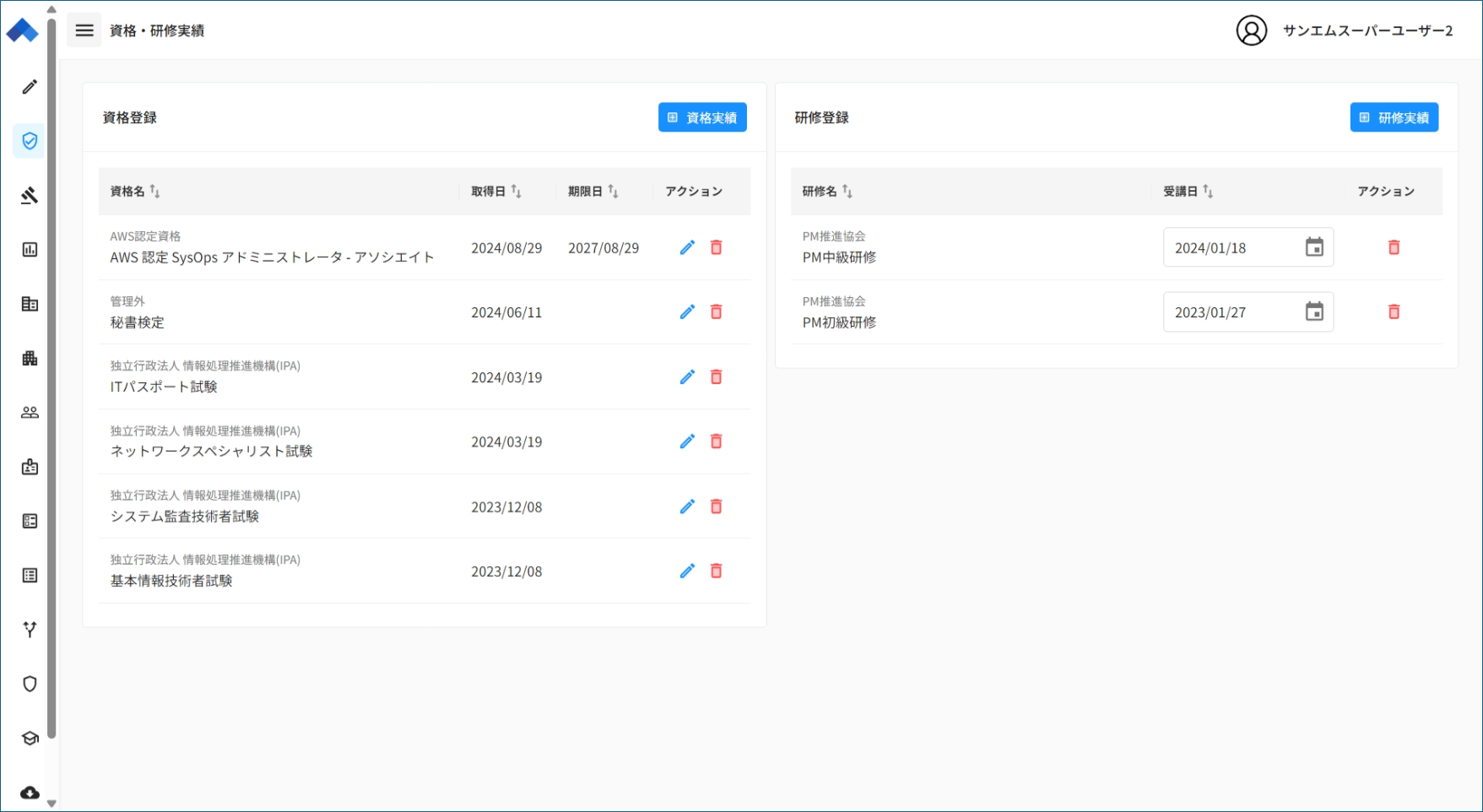Image resolution: width=1483 pixels, height=812 pixels.
Task: Click the 管理外 category label
Action: pos(127,301)
